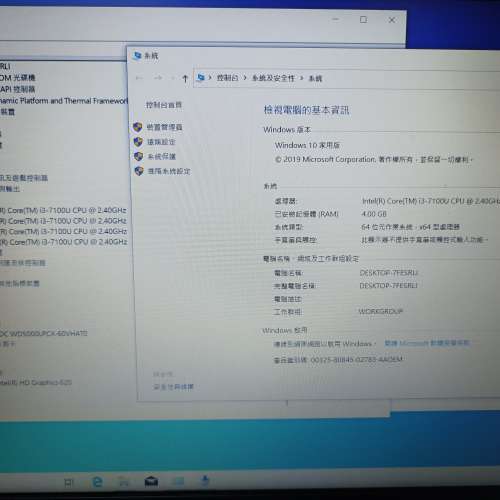Select Dynamic Platform and Thermal Framework in Device Manager

tap(64, 101)
